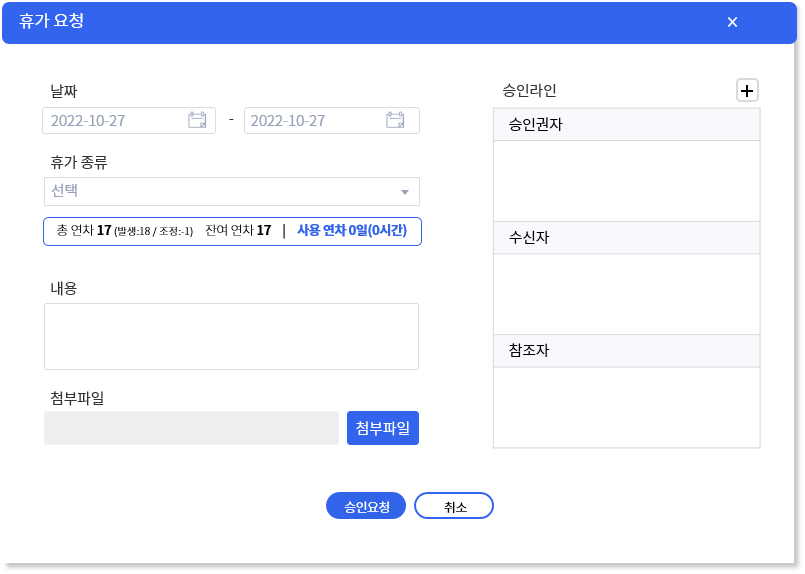Close the 휴가 요청 dialog
Viewport: 805px width, 574px height.
[732, 22]
